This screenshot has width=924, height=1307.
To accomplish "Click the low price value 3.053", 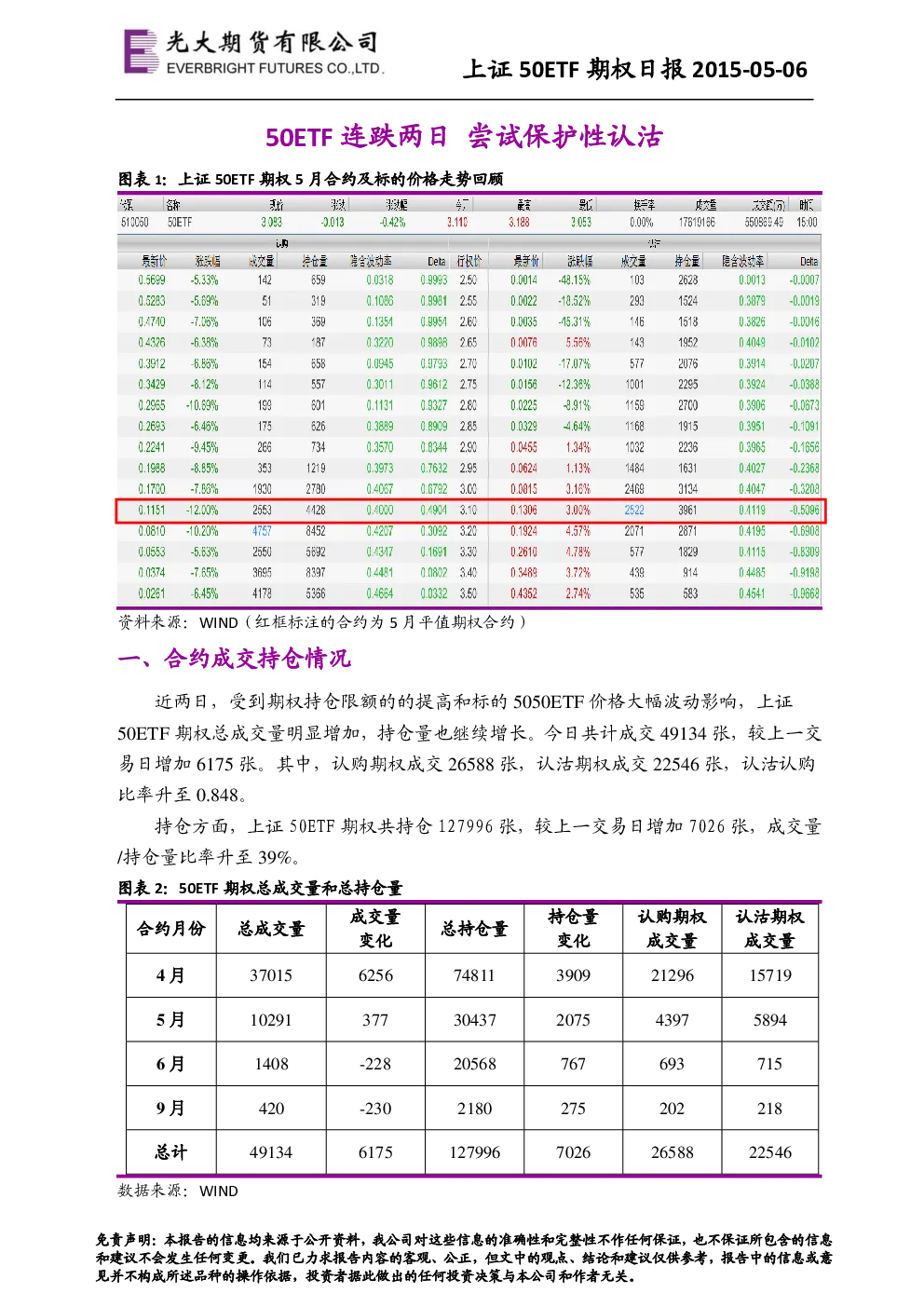I will point(580,223).
